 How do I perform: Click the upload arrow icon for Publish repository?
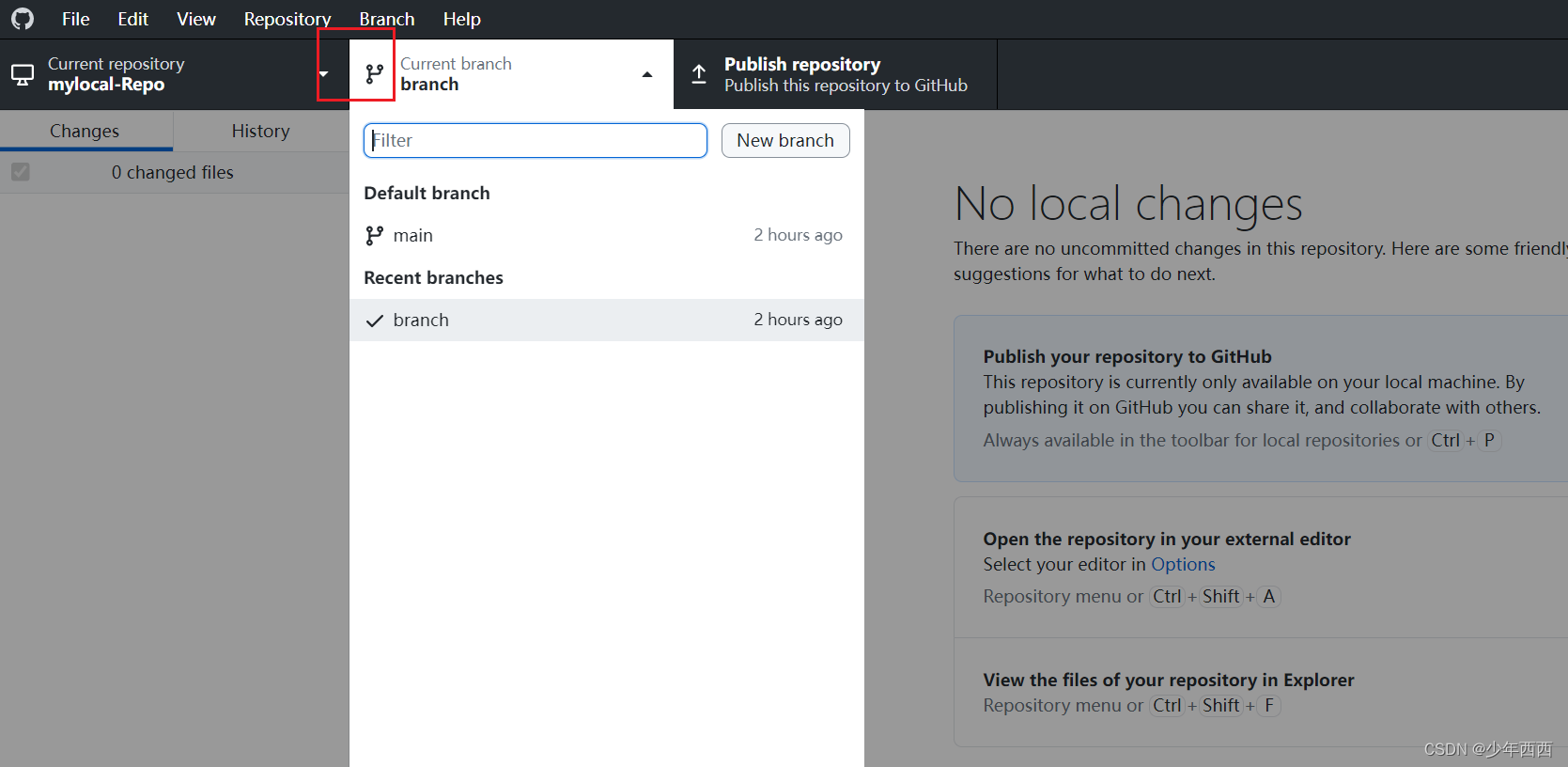699,74
